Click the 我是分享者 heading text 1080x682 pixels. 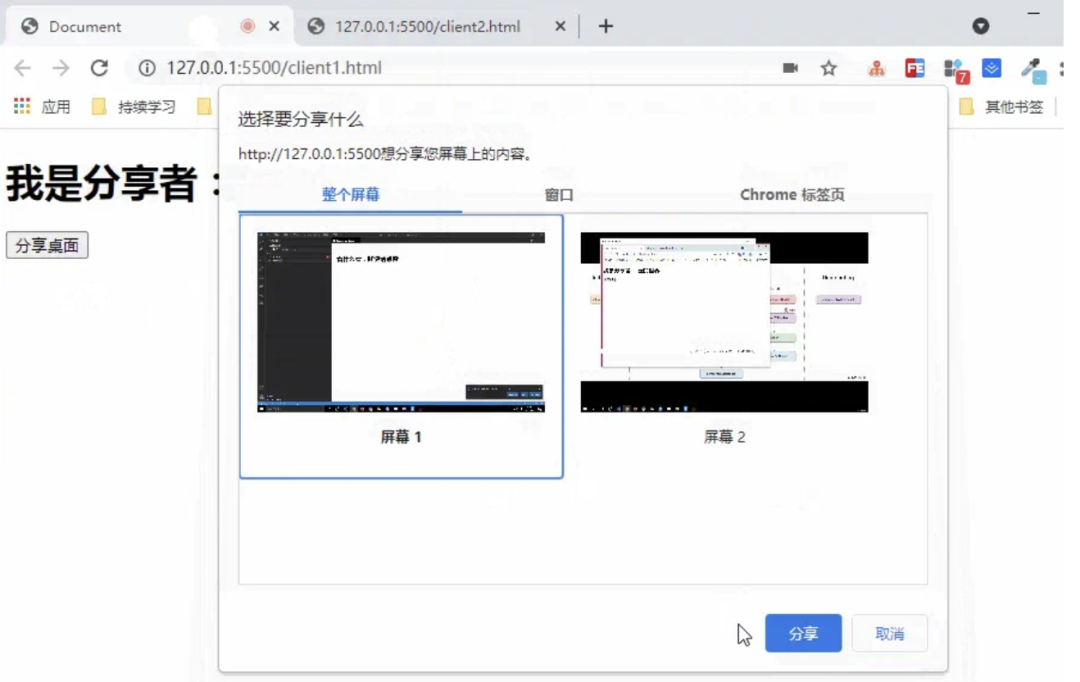click(x=114, y=184)
